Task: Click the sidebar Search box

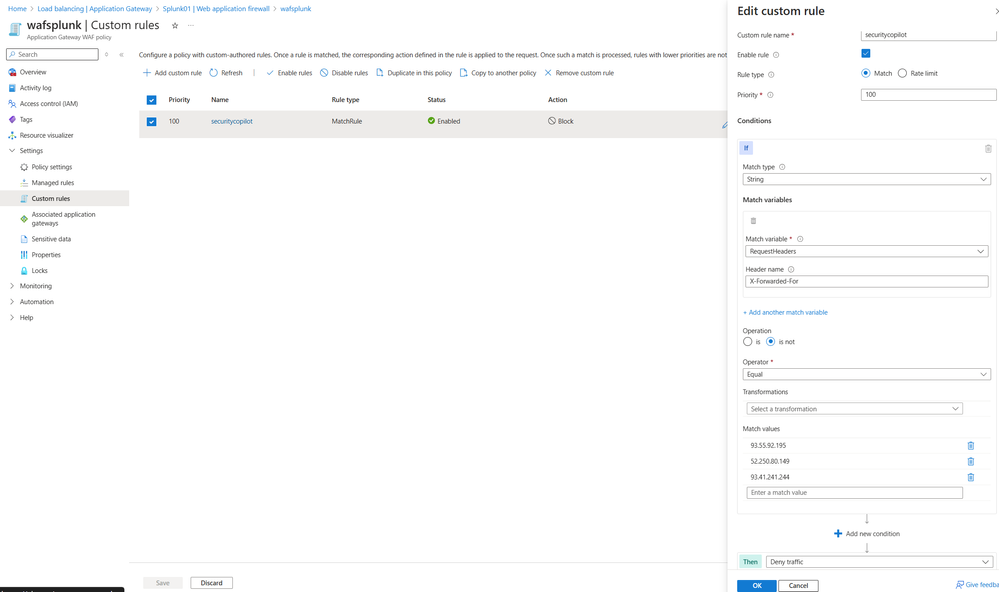Action: tap(52, 54)
